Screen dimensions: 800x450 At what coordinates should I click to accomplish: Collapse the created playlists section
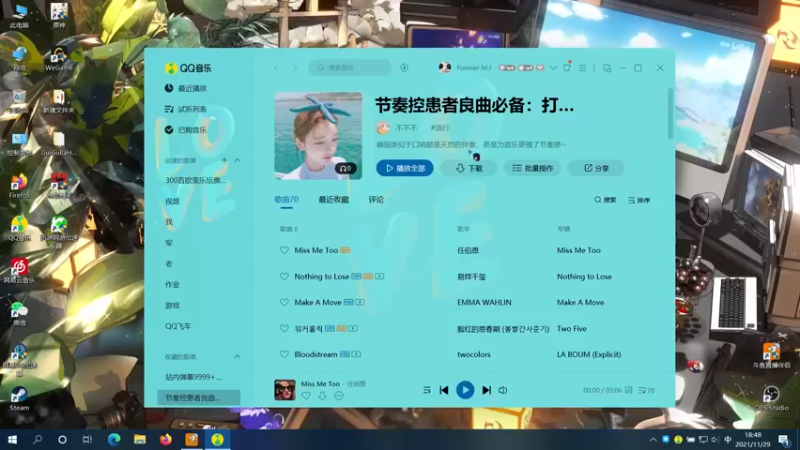click(237, 160)
